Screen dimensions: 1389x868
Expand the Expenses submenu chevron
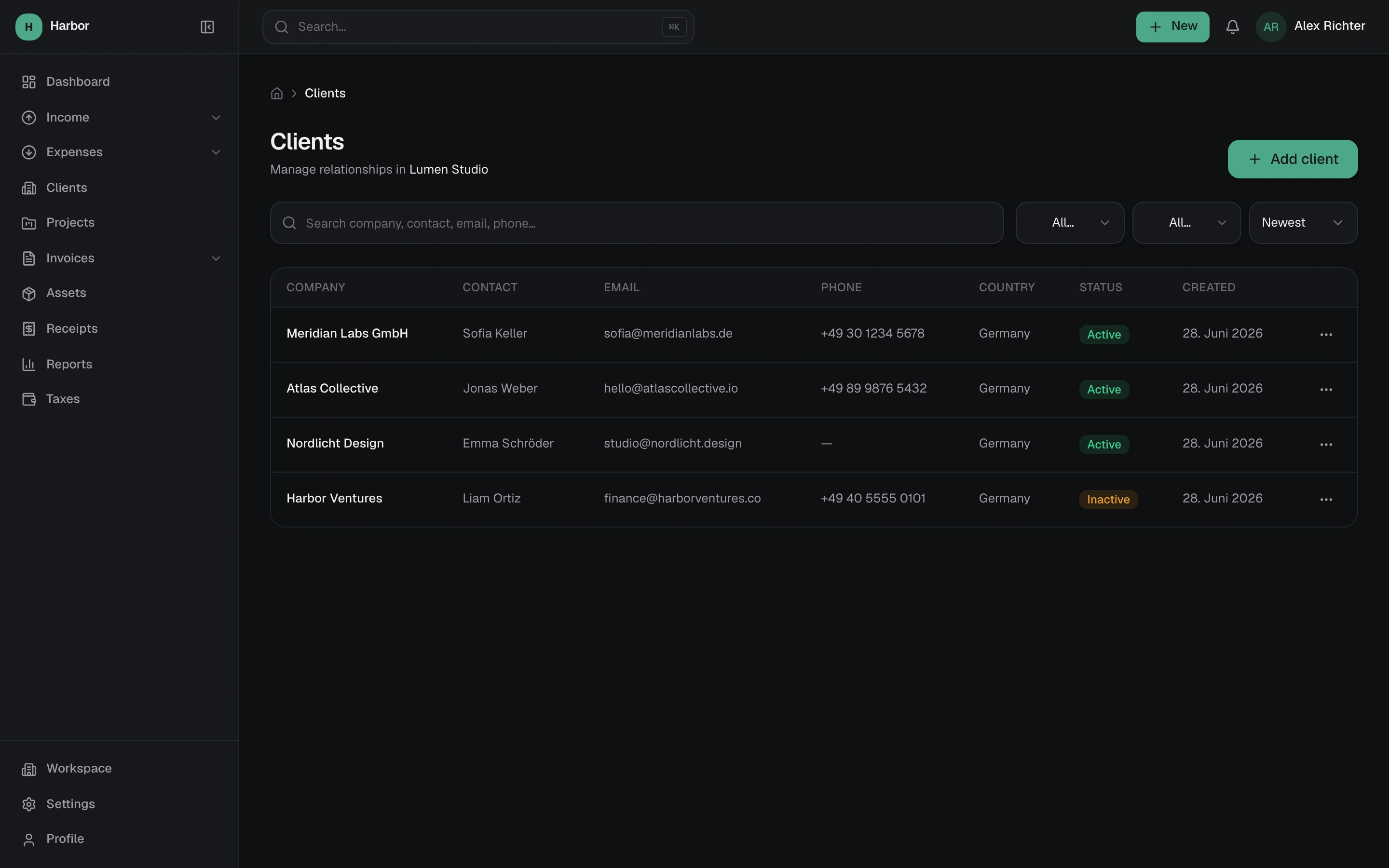[x=216, y=152]
